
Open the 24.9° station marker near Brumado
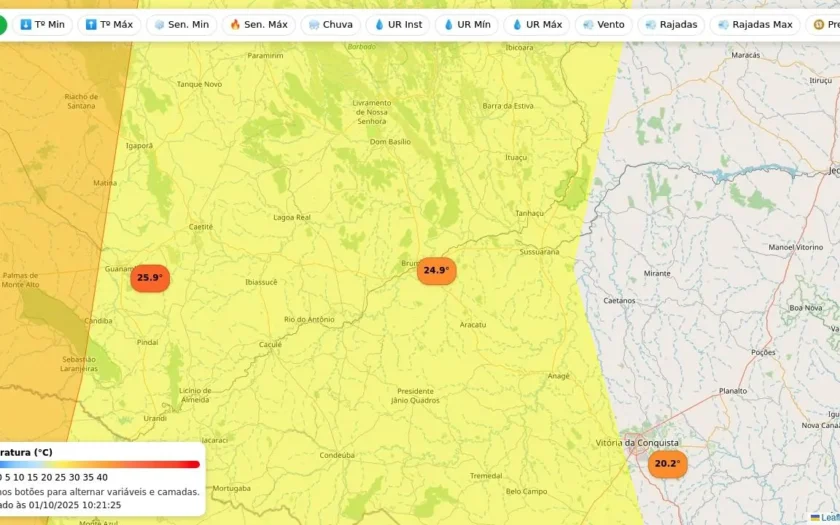(x=436, y=270)
